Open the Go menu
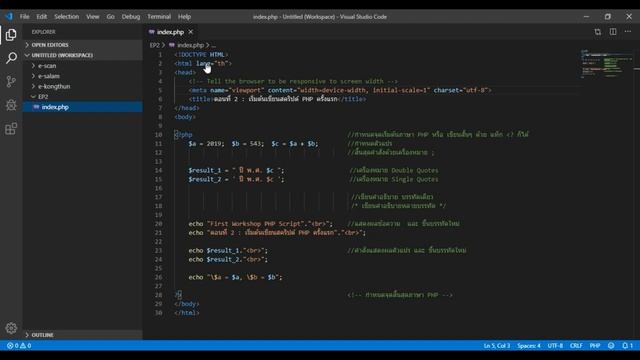This screenshot has width=640, height=360. coord(111,17)
